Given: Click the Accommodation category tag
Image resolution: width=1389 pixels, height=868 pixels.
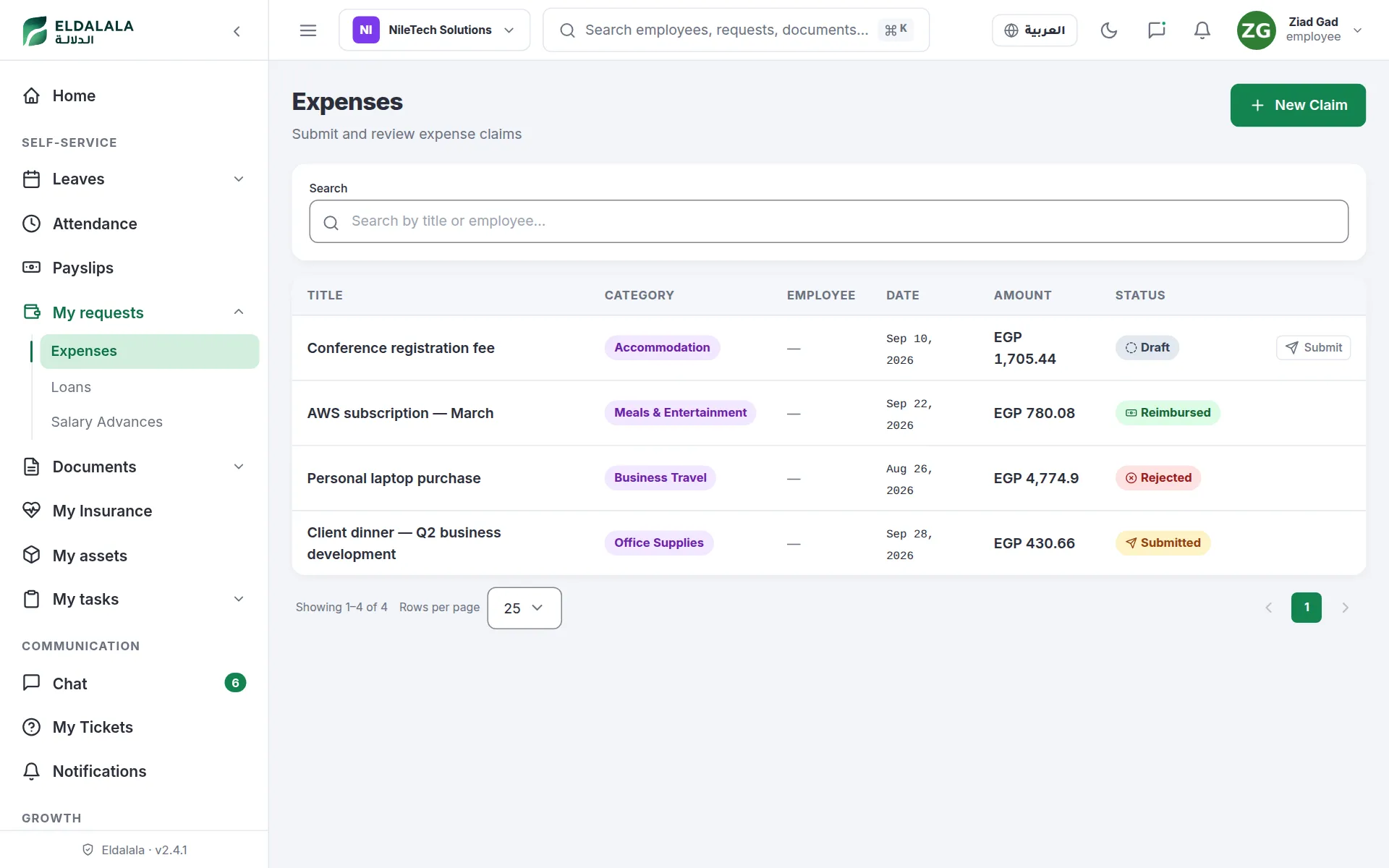Looking at the screenshot, I should 662,348.
